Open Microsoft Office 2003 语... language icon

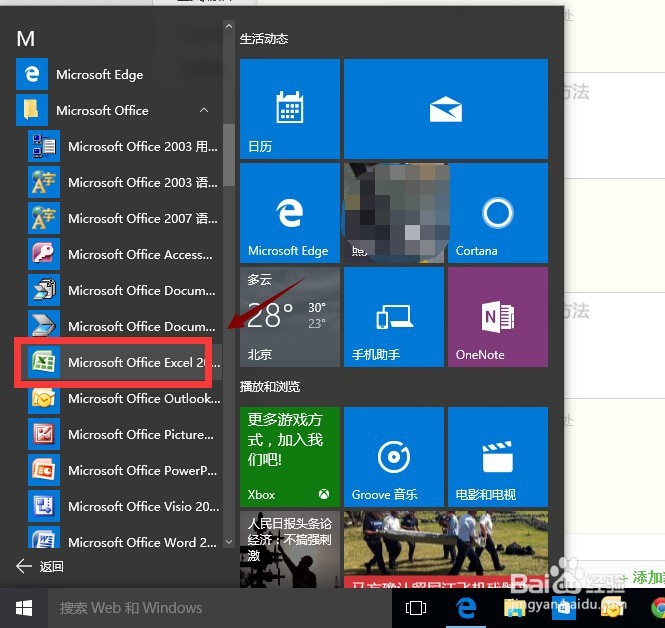coord(44,182)
